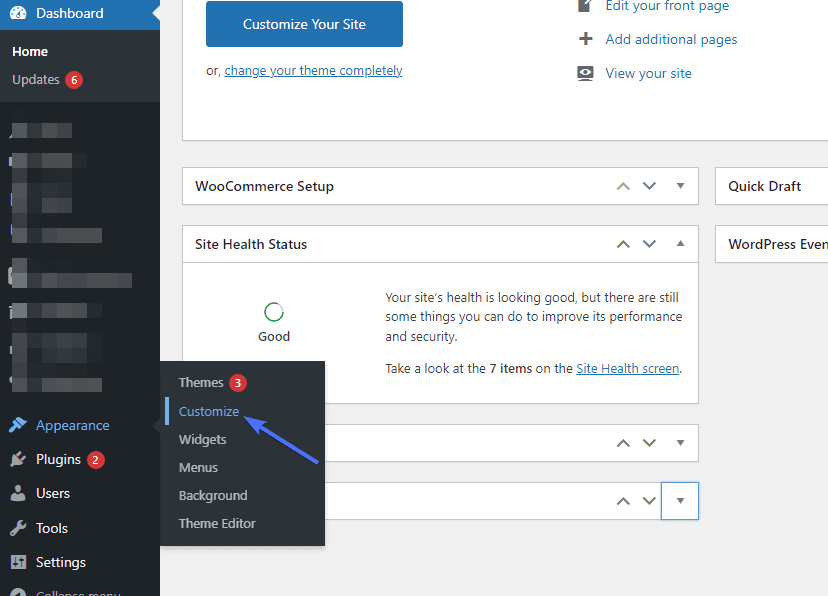Toggle the unnamed panel below Site Health
The image size is (828, 596).
(x=680, y=443)
